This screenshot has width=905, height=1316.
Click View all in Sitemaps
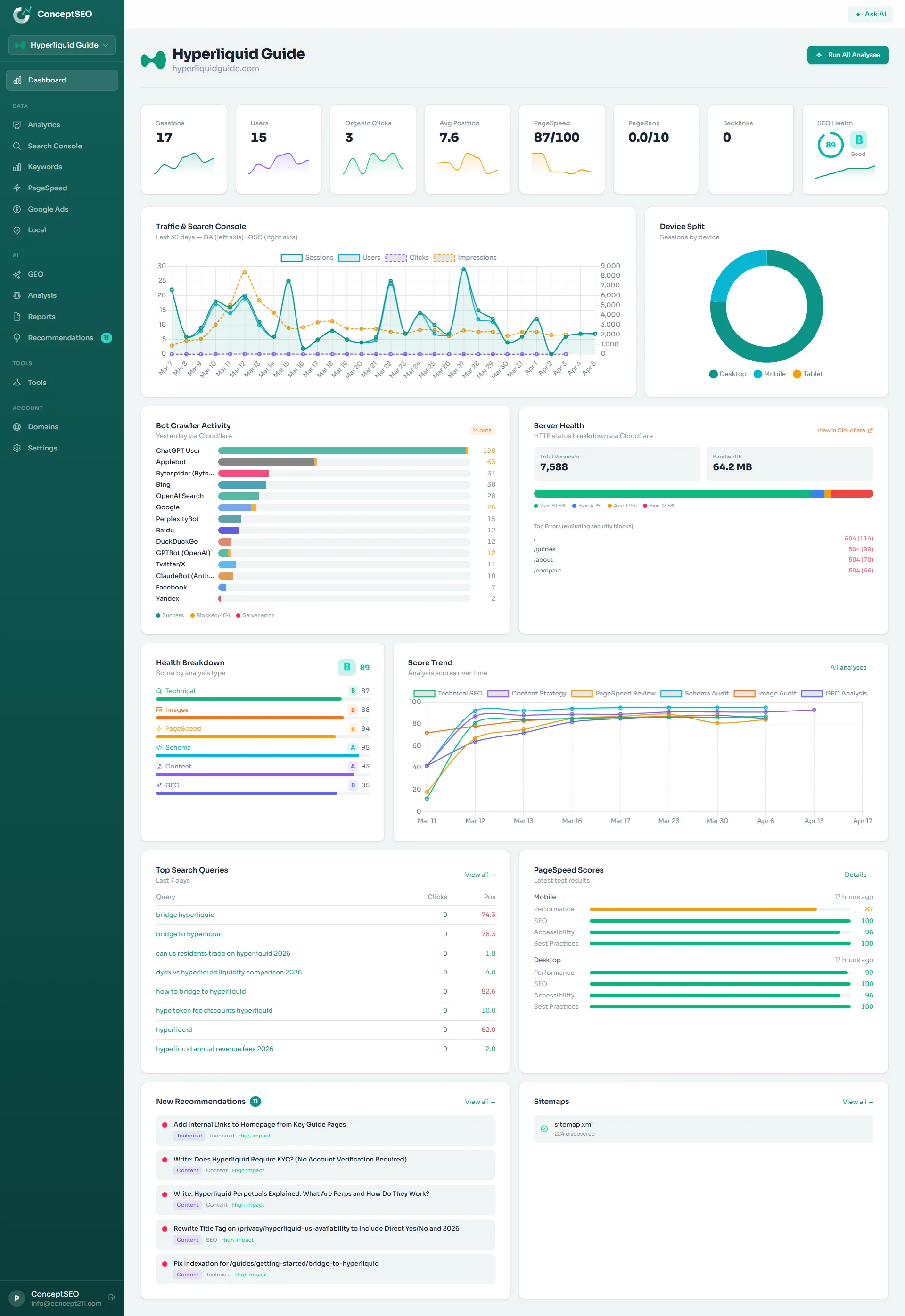[858, 1102]
